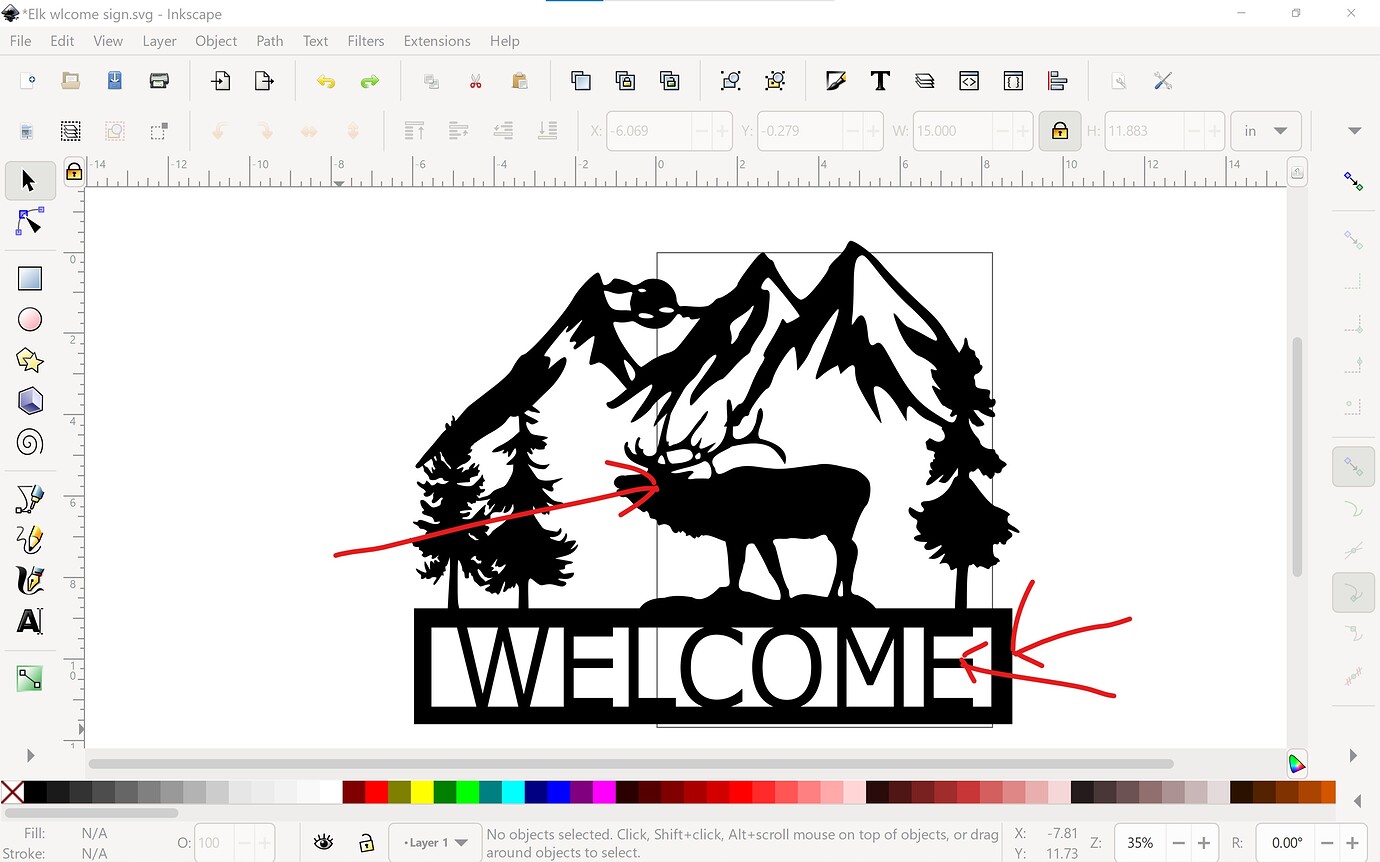Select the Star tool
Screen dimensions: 1380x862
29,360
